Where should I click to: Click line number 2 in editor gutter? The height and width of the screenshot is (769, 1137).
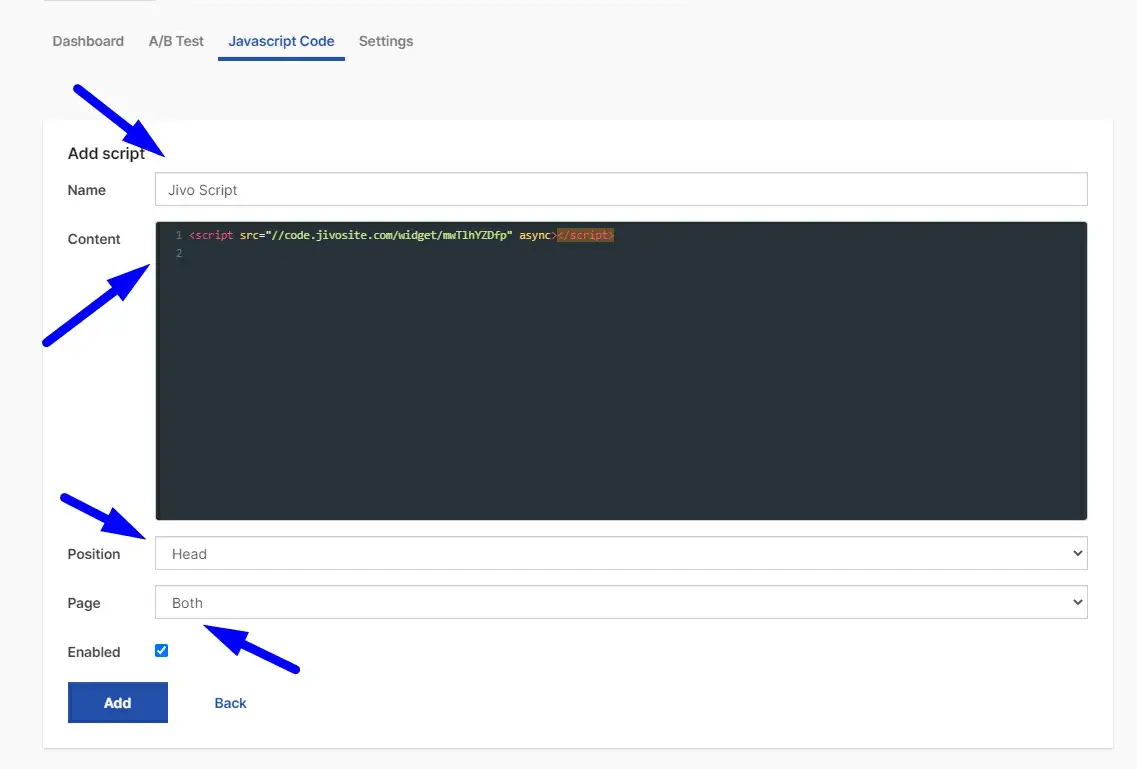point(178,254)
